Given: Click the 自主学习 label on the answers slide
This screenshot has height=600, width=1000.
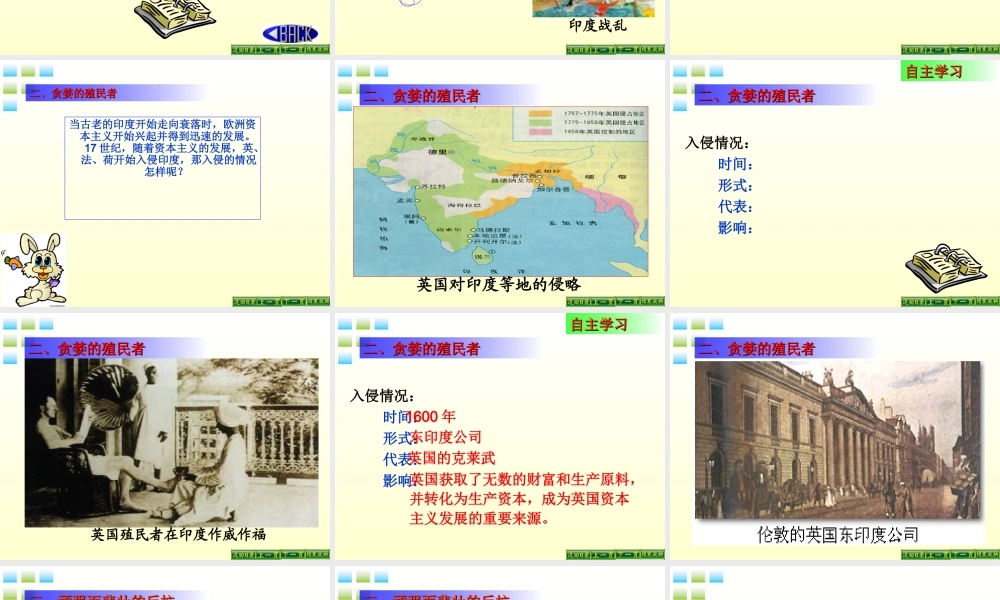Looking at the screenshot, I should (x=599, y=325).
